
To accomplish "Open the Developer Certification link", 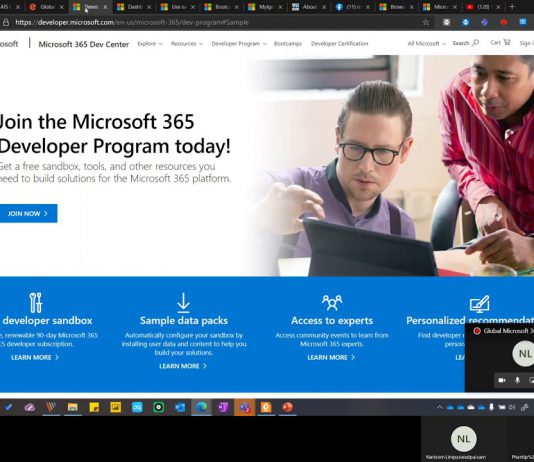I will pyautogui.click(x=339, y=44).
